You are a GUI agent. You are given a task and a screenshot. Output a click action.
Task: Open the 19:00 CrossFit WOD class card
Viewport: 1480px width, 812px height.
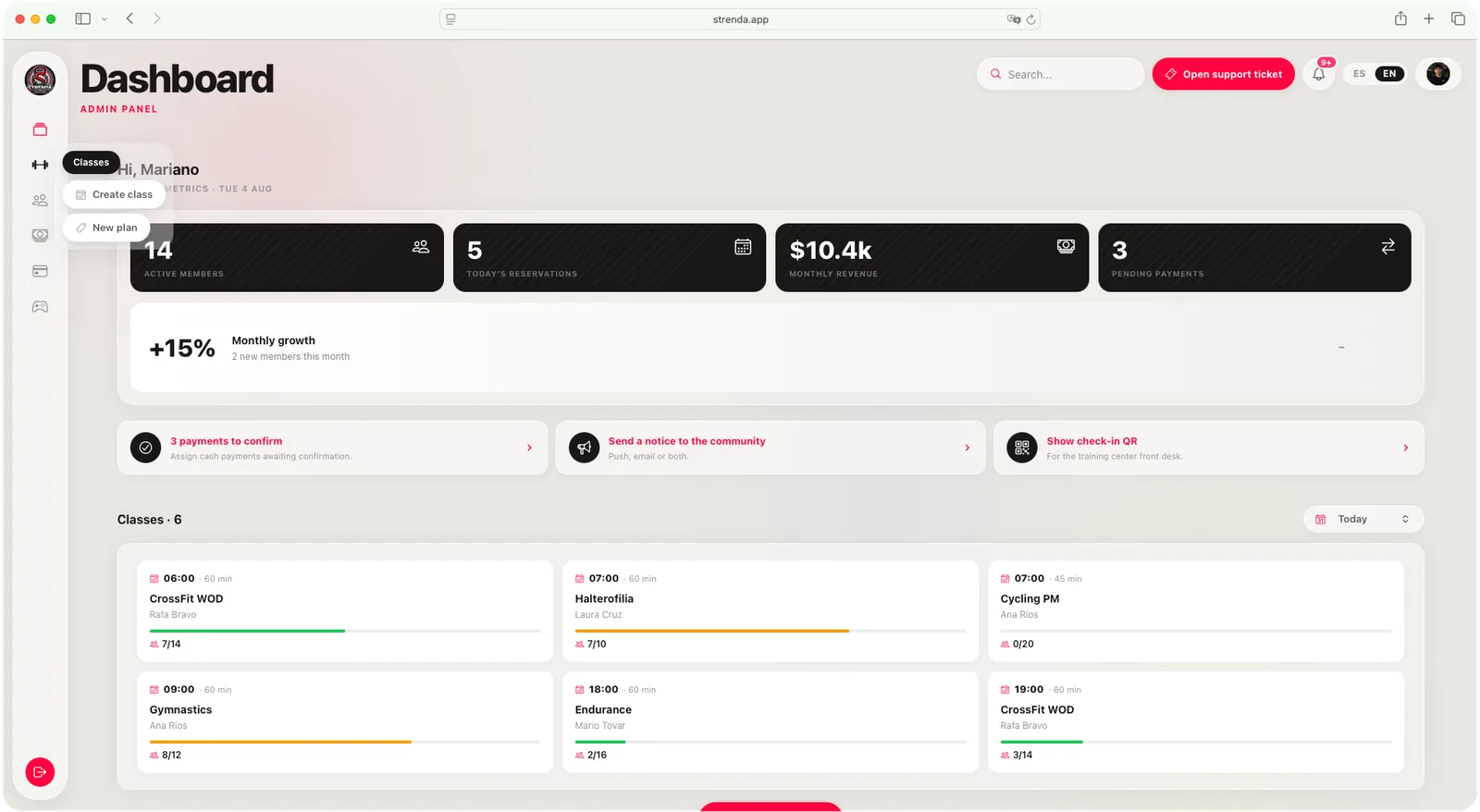tap(1196, 721)
